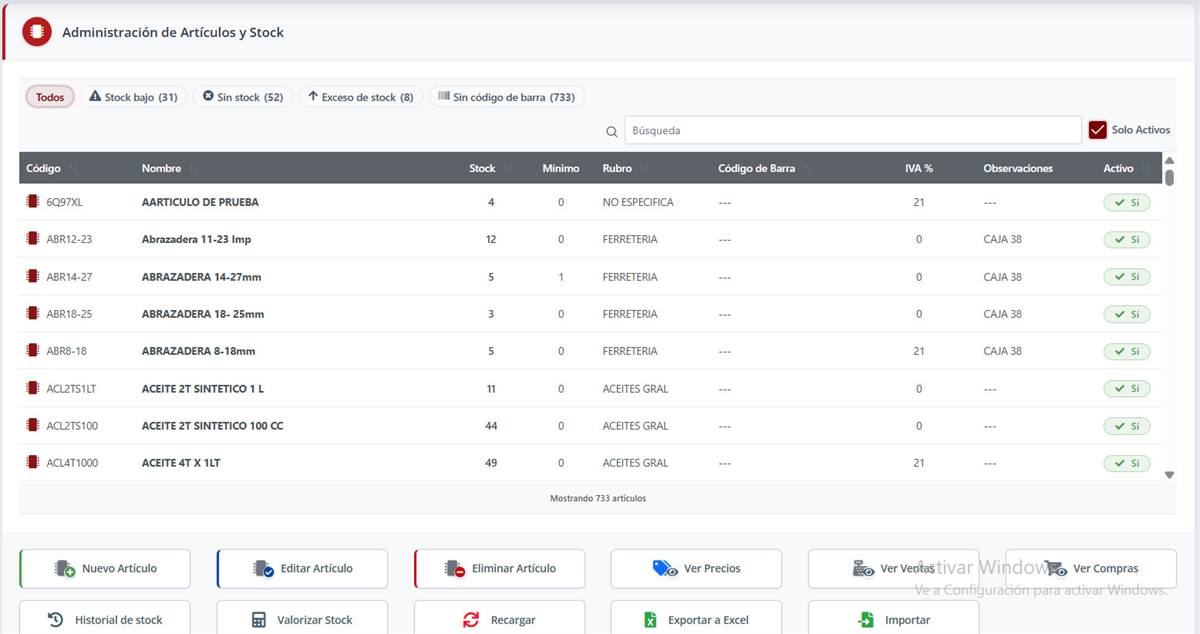
Task: Filter by Sin código de barra (733)
Action: coord(506,97)
